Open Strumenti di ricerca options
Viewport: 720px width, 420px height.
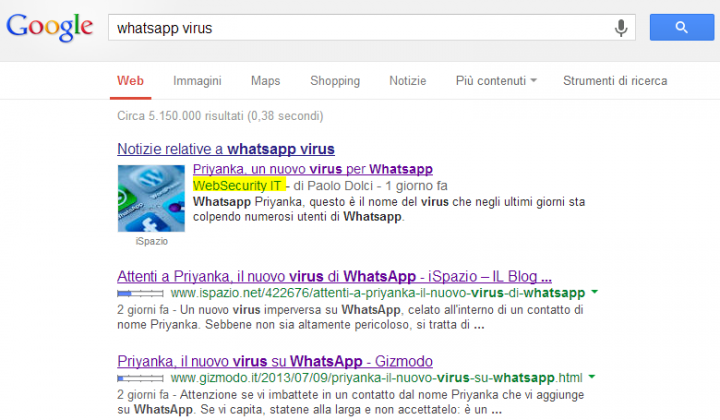click(x=615, y=81)
